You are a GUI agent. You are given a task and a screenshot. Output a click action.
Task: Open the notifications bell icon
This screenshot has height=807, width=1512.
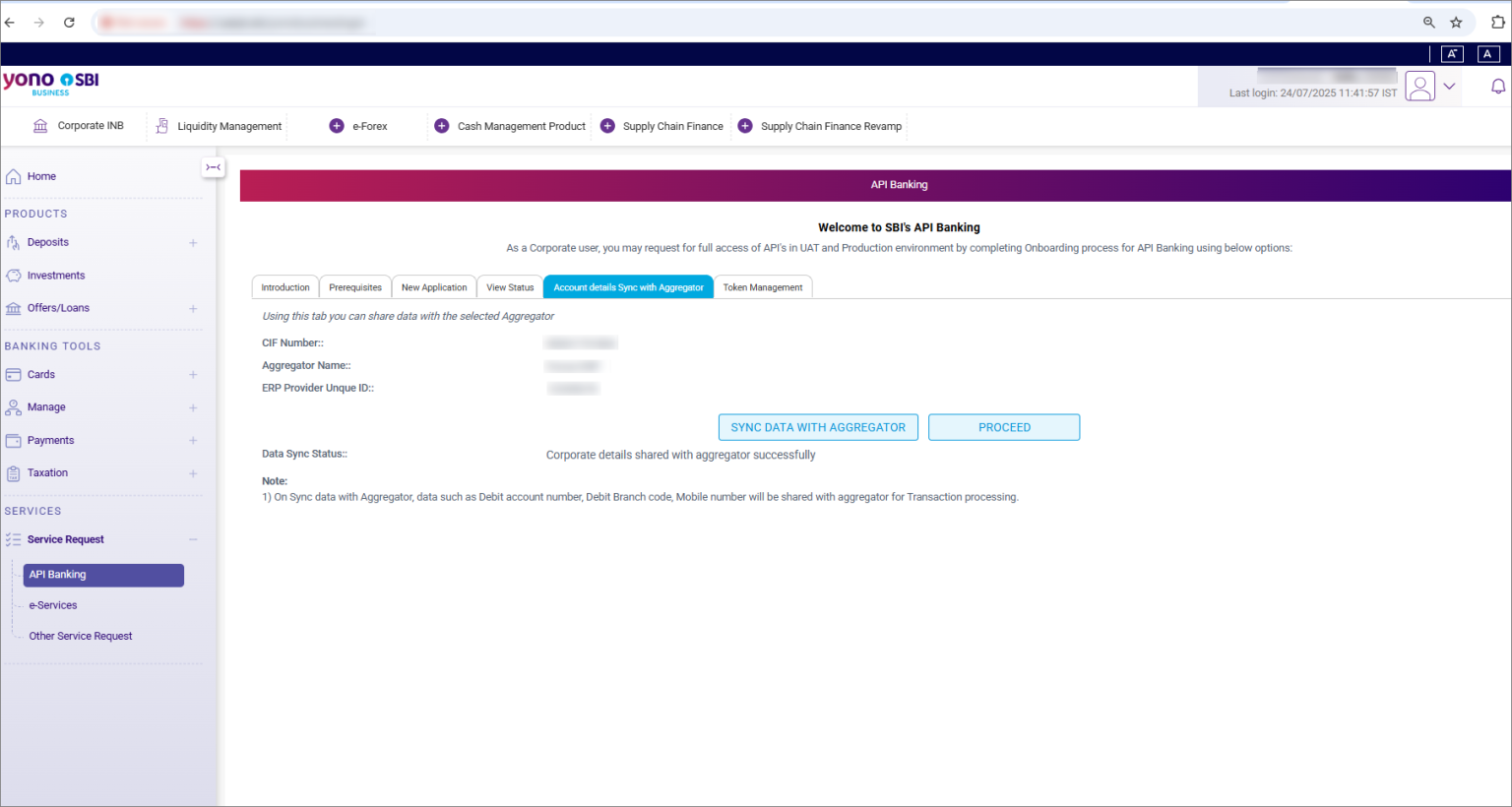[1497, 86]
